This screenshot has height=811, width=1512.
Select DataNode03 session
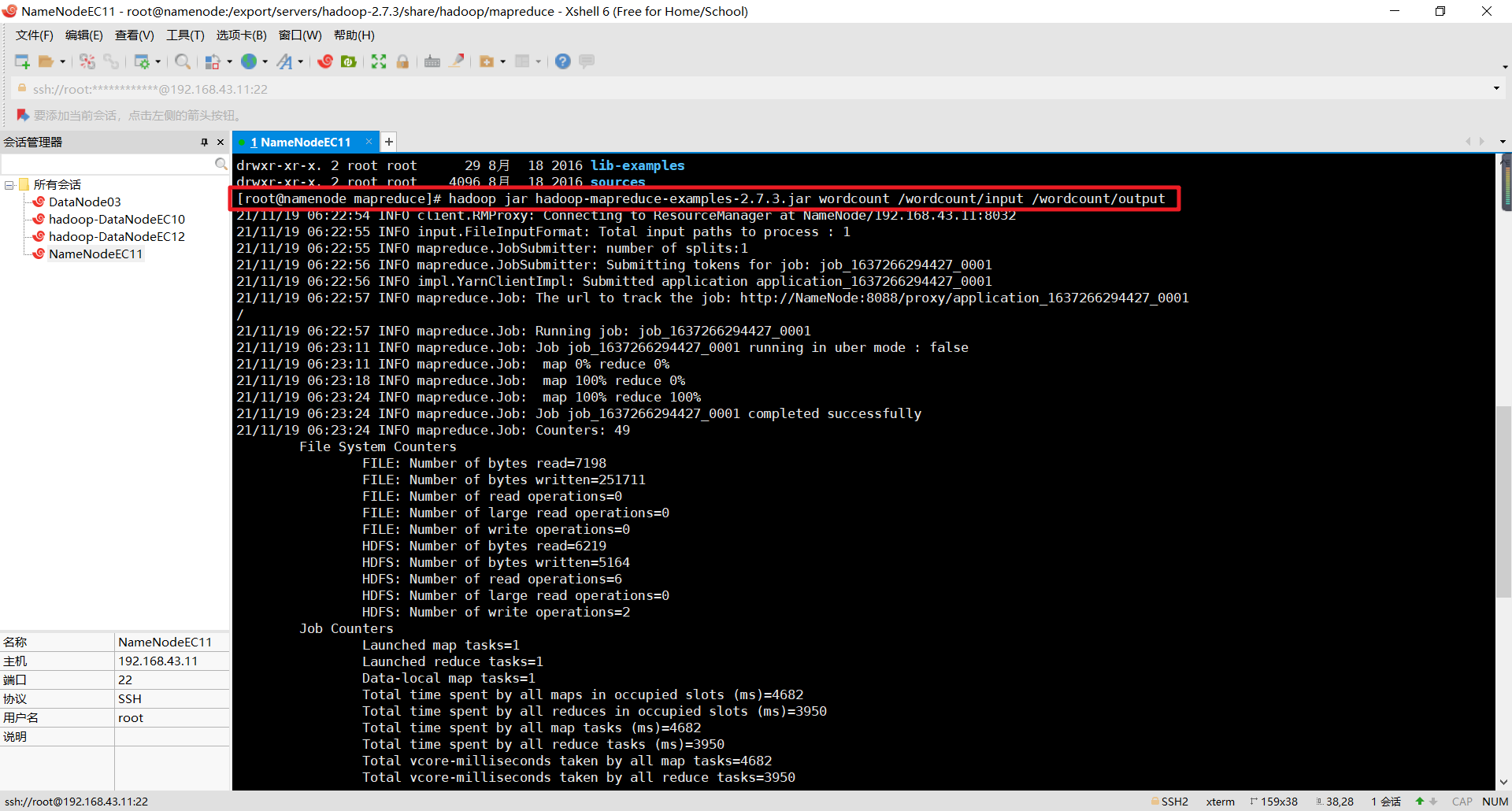(84, 202)
